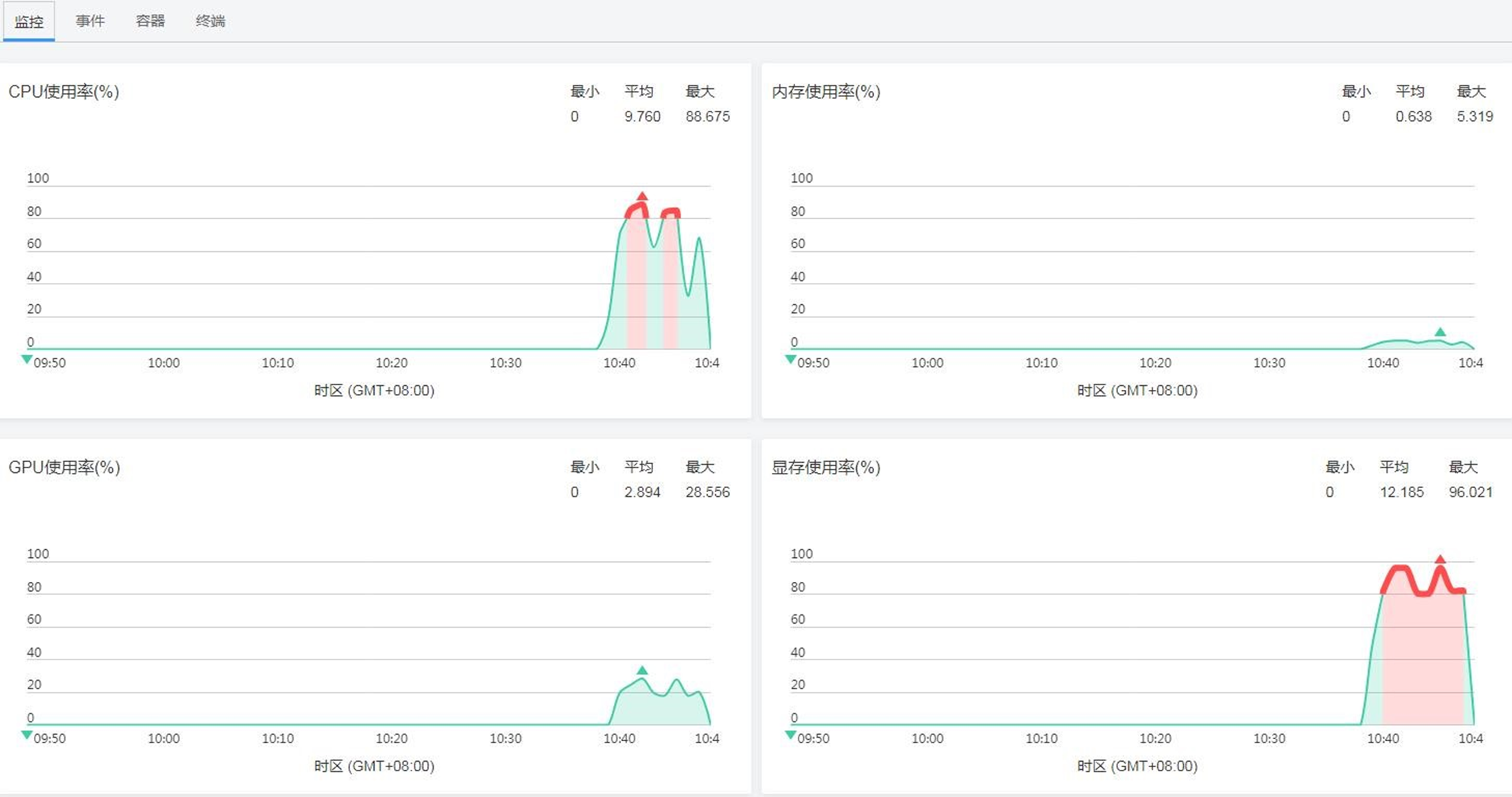1512x797 pixels.
Task: Click green down-triangle at CPU chart start
Action: pyautogui.click(x=27, y=359)
